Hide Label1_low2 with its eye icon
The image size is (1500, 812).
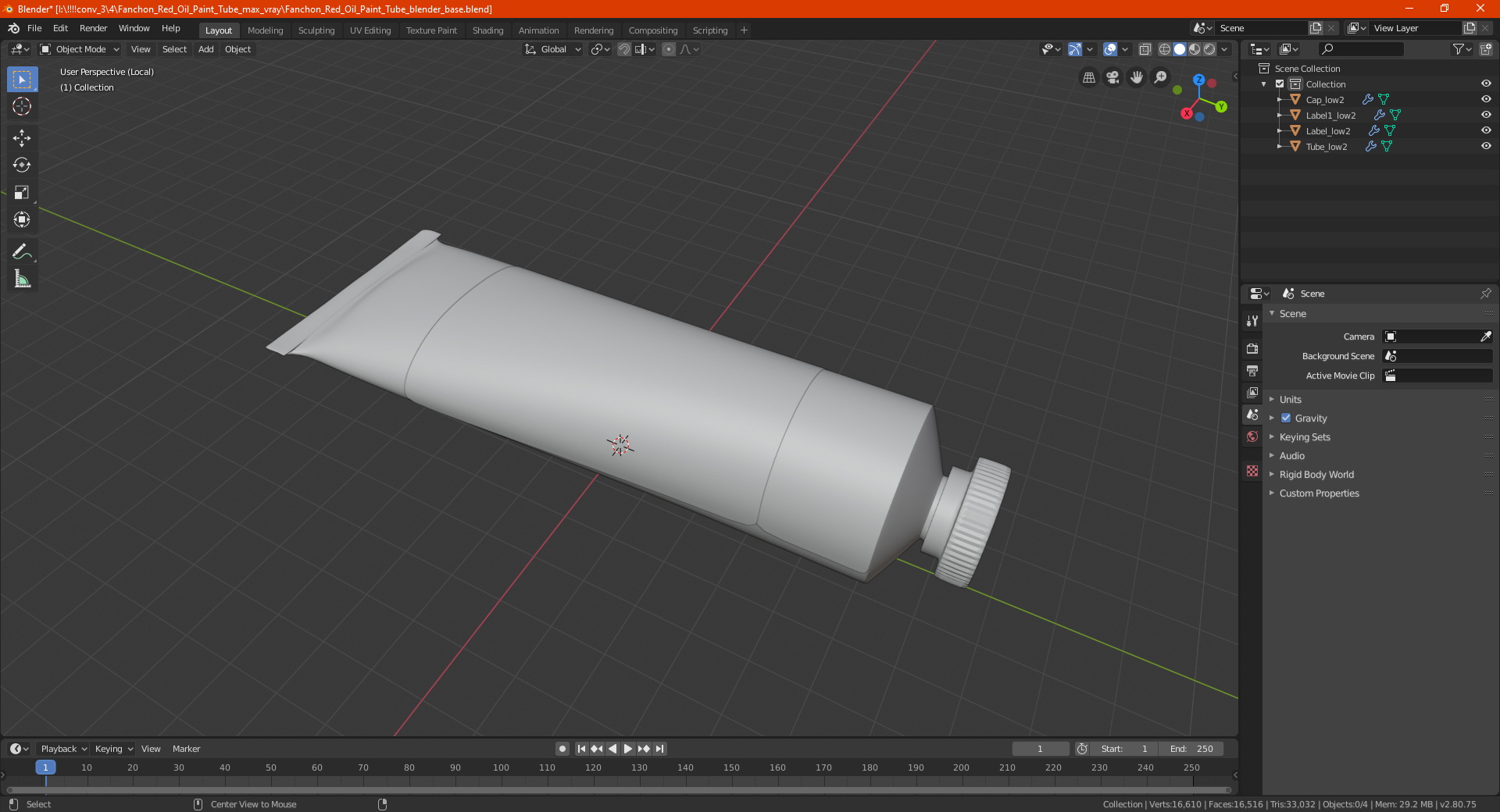(x=1486, y=115)
